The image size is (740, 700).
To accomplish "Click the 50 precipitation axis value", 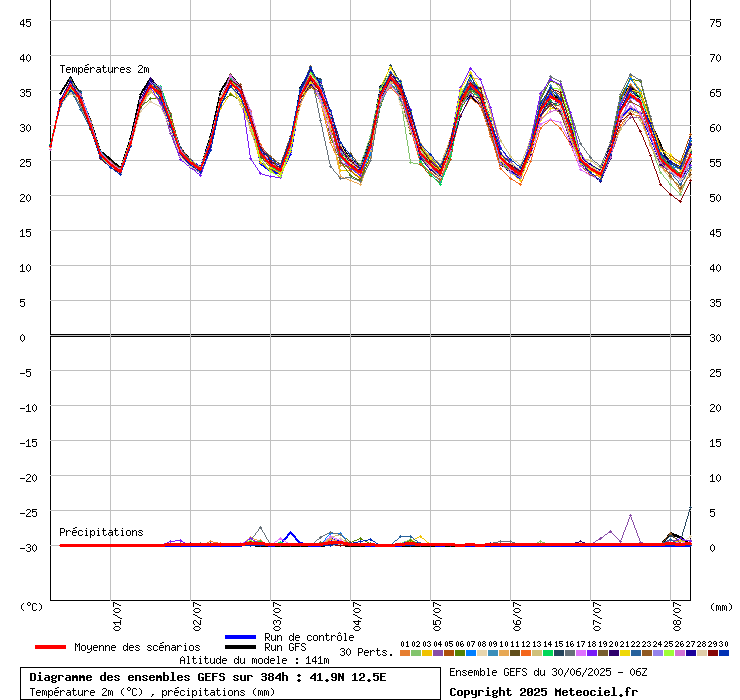I will coord(715,198).
